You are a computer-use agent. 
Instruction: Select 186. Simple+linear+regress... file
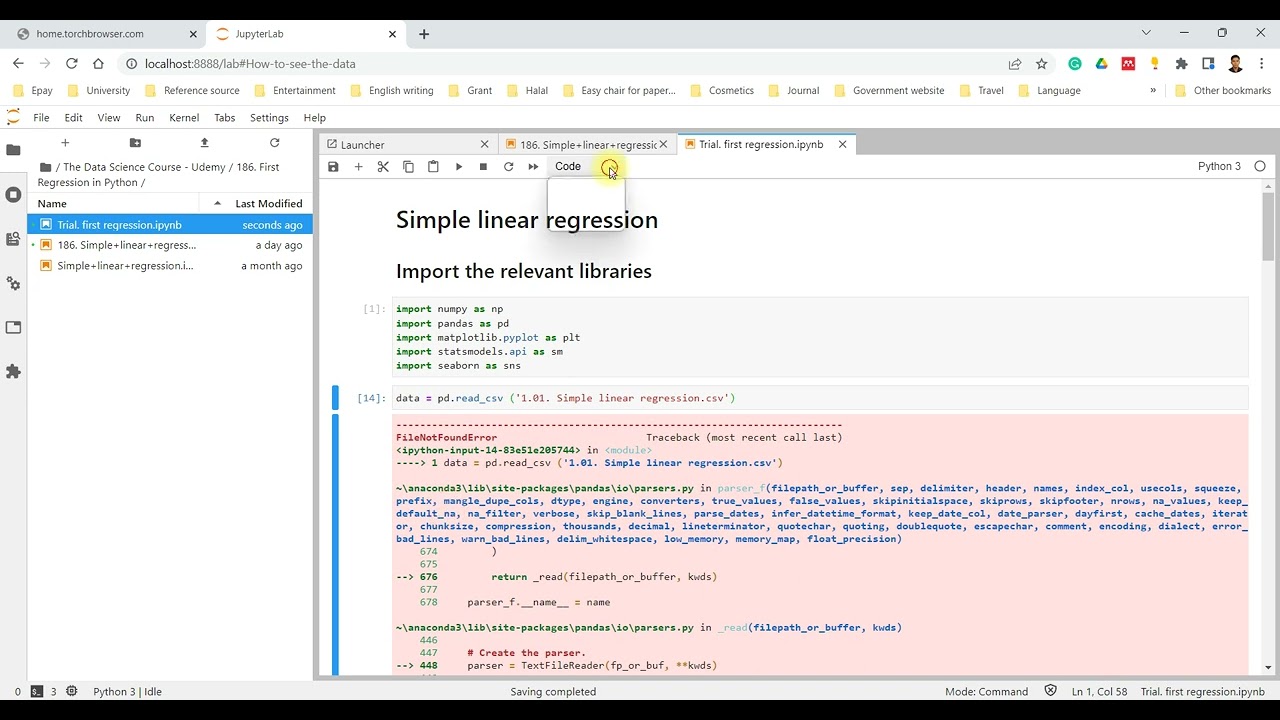click(170, 245)
